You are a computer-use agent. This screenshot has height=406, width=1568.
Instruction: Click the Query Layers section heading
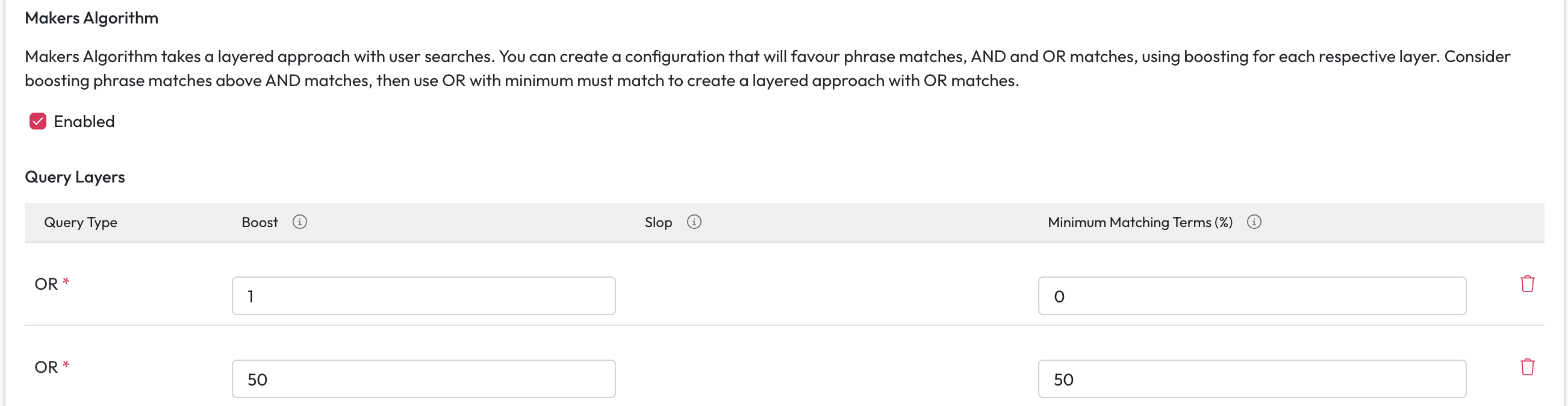click(75, 177)
